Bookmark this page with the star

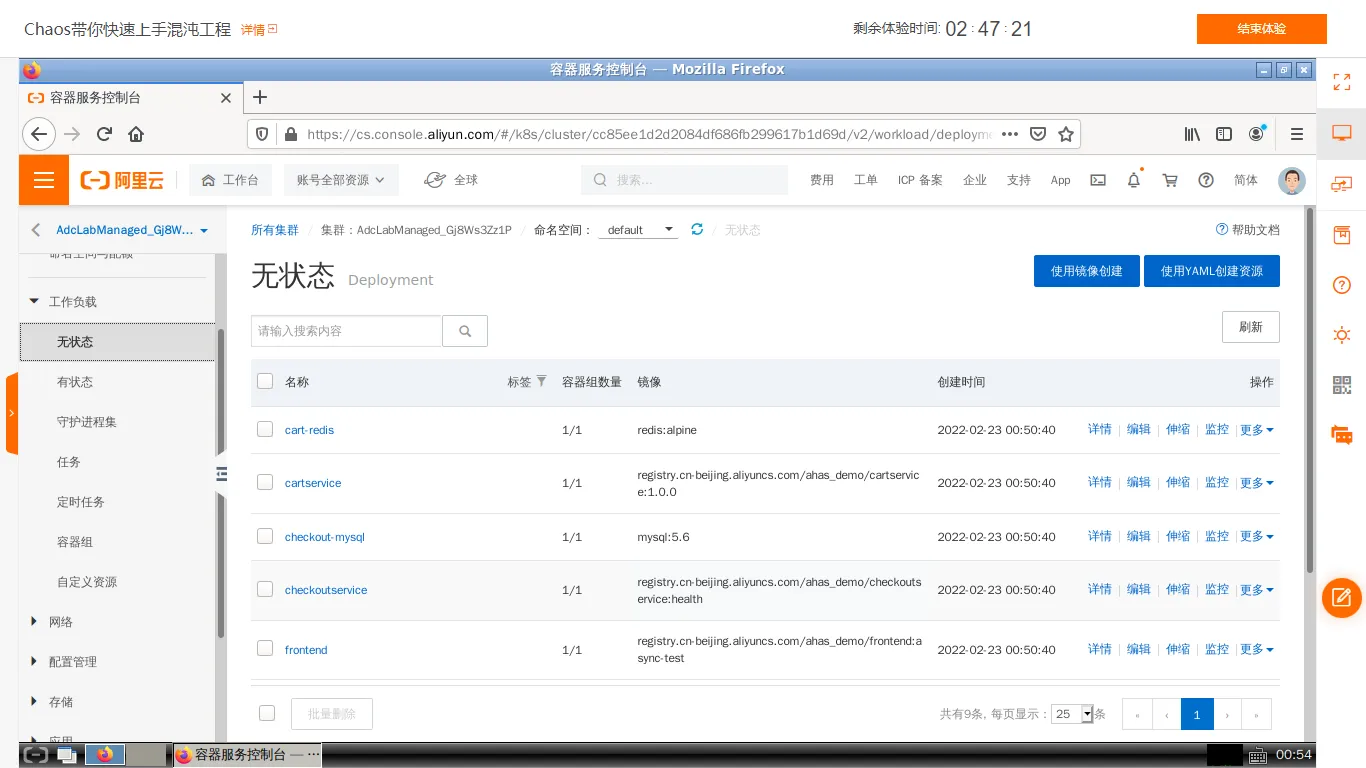[x=1066, y=134]
